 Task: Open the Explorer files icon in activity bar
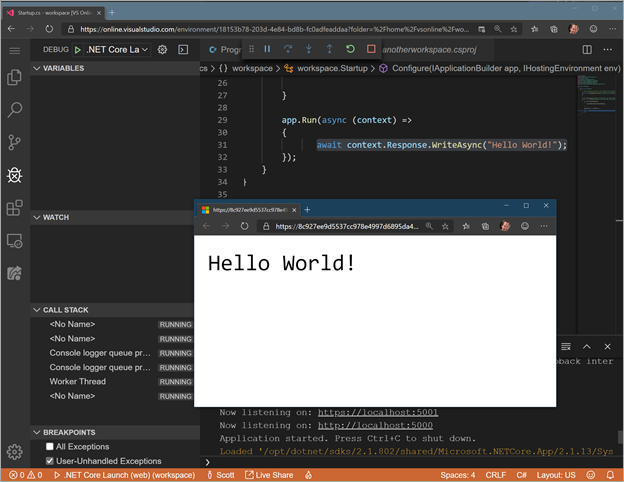(x=14, y=77)
